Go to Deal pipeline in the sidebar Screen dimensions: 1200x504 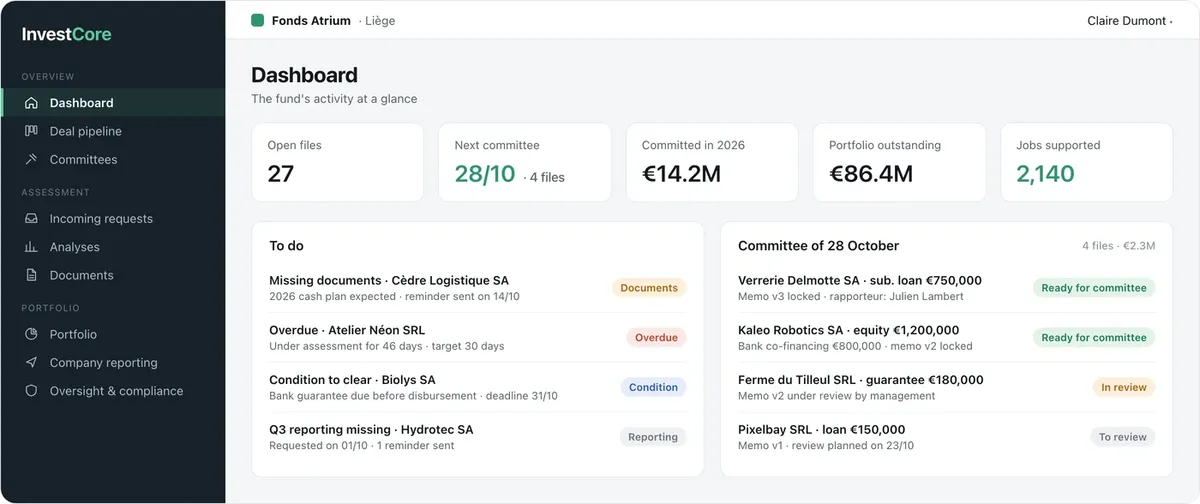point(113,131)
